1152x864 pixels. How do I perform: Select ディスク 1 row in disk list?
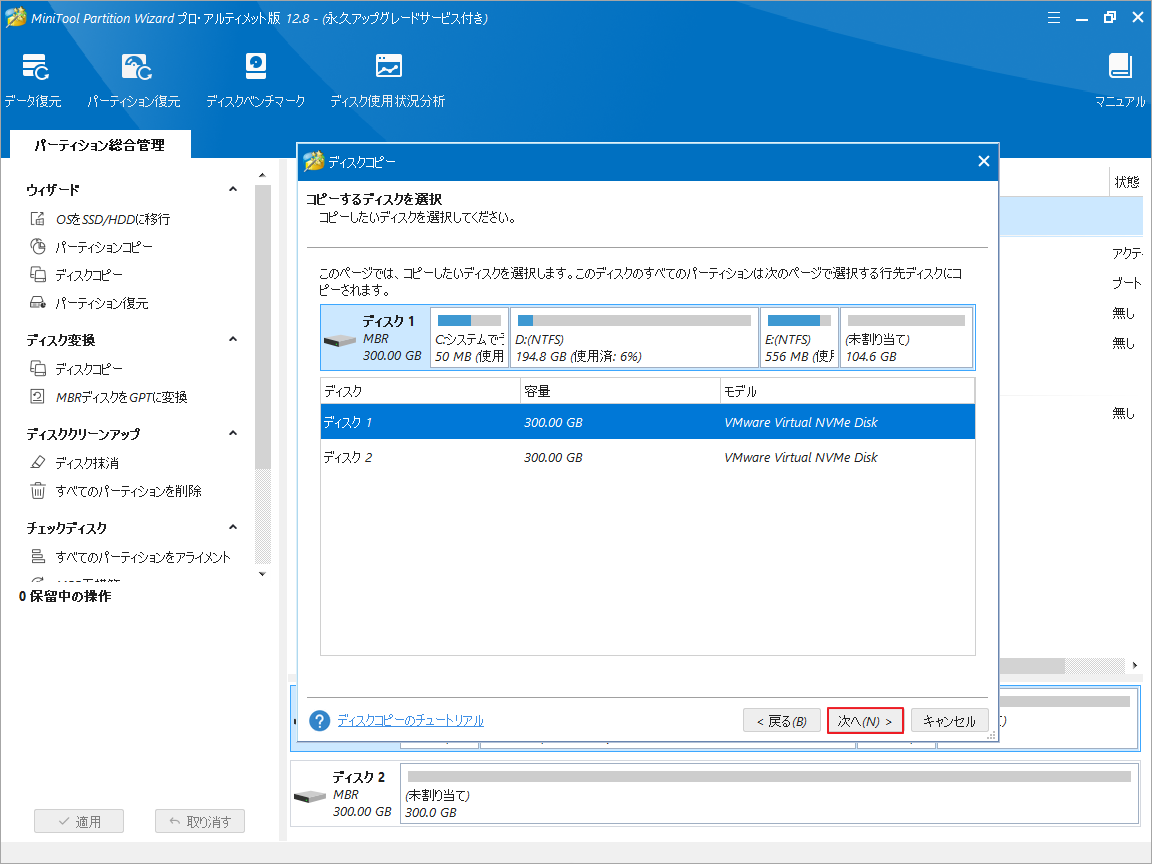[x=648, y=422]
